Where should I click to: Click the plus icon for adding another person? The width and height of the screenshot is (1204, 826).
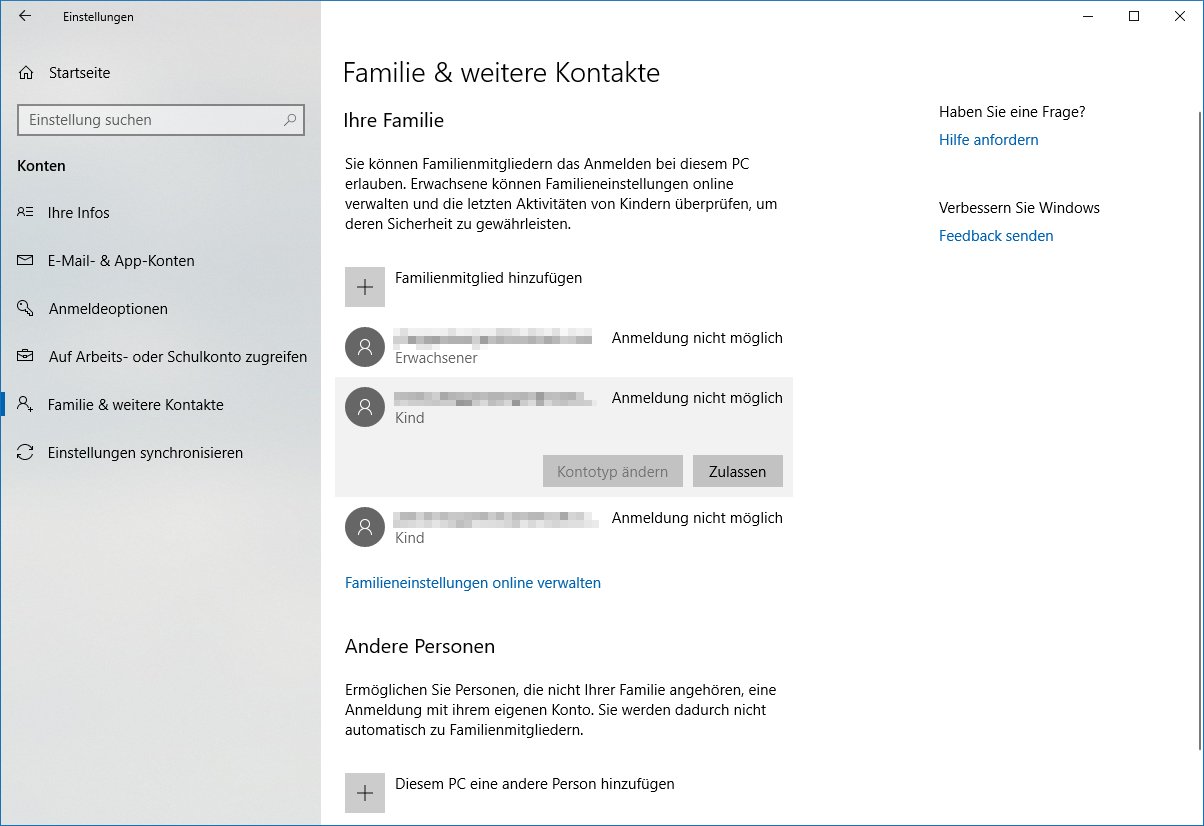(x=365, y=793)
